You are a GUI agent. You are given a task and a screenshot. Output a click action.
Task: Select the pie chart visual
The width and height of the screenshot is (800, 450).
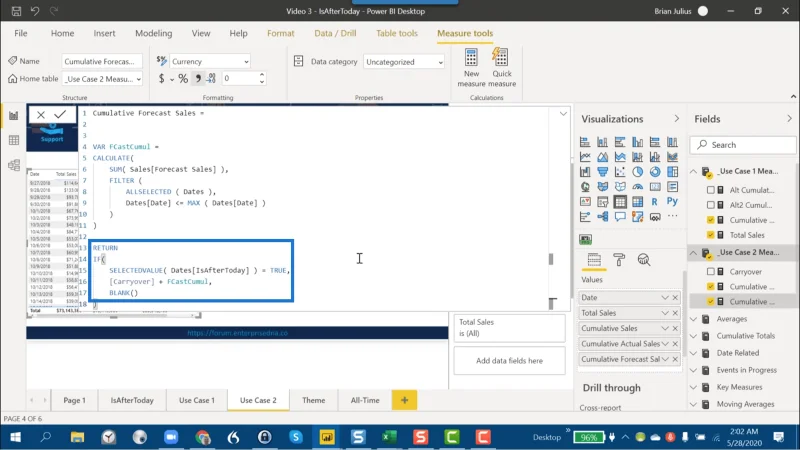(x=637, y=172)
